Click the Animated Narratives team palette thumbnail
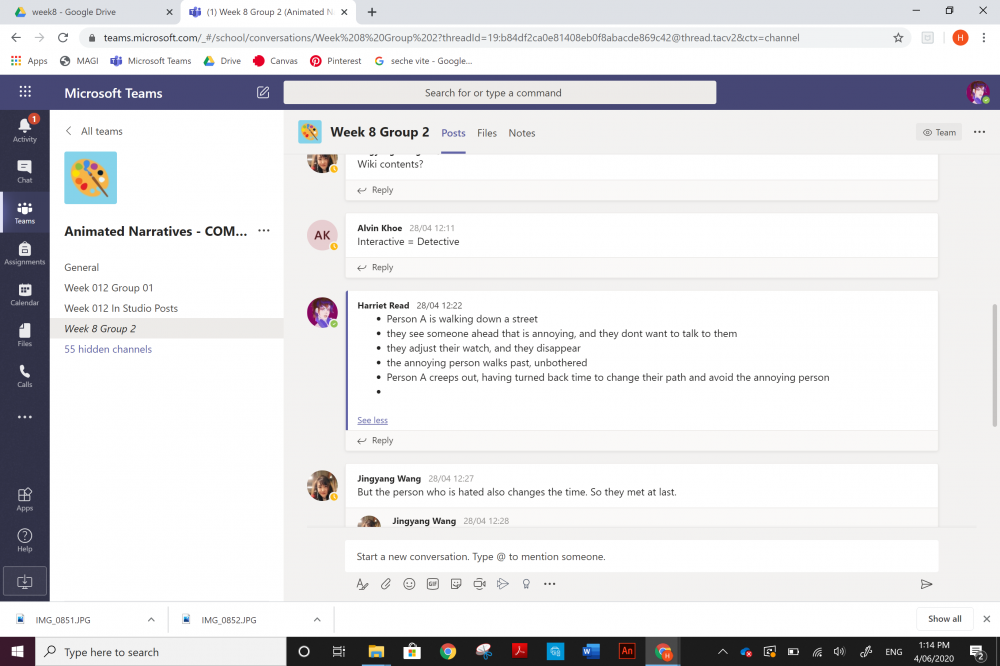1000x666 pixels. coord(91,177)
